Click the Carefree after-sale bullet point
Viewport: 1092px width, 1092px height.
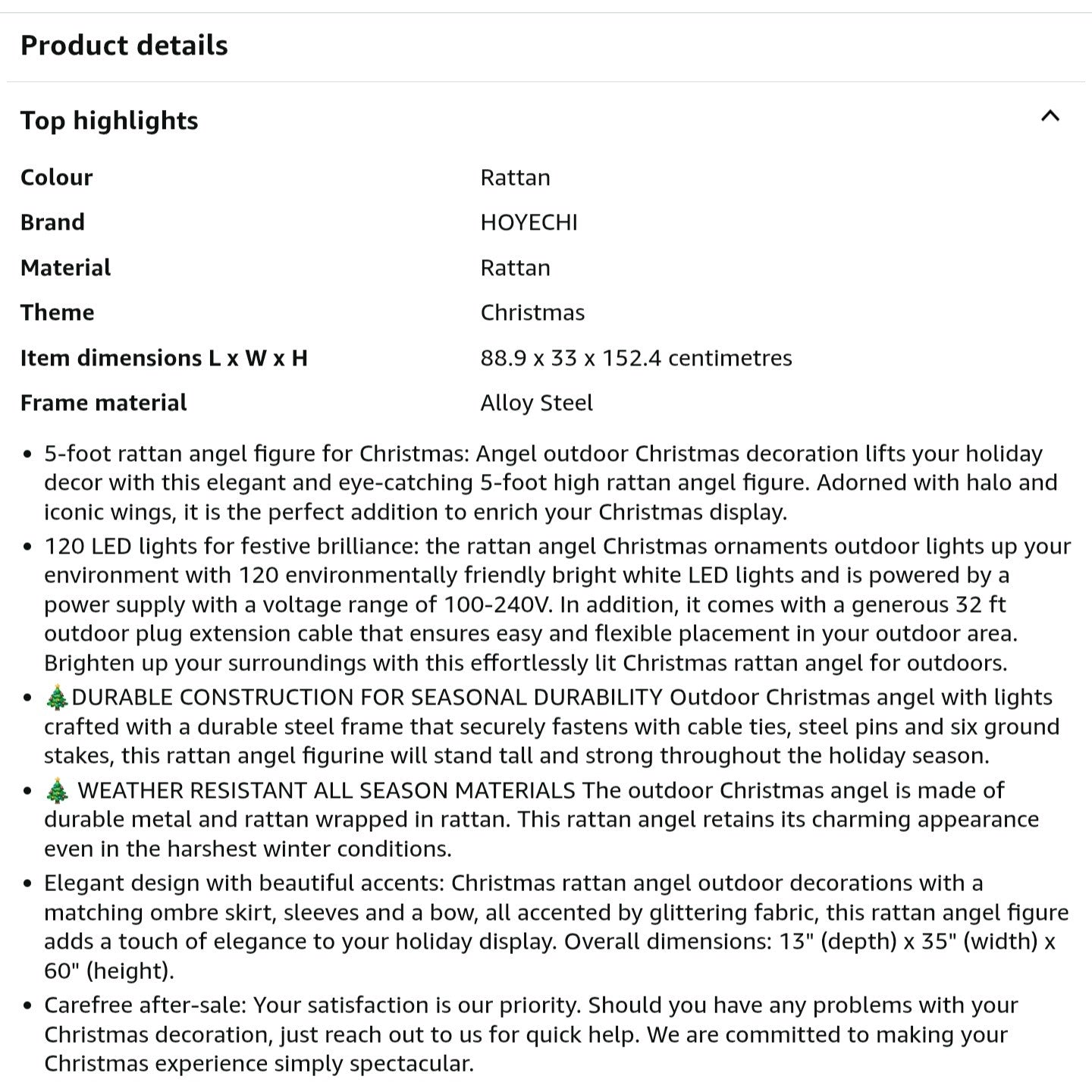tap(531, 1034)
